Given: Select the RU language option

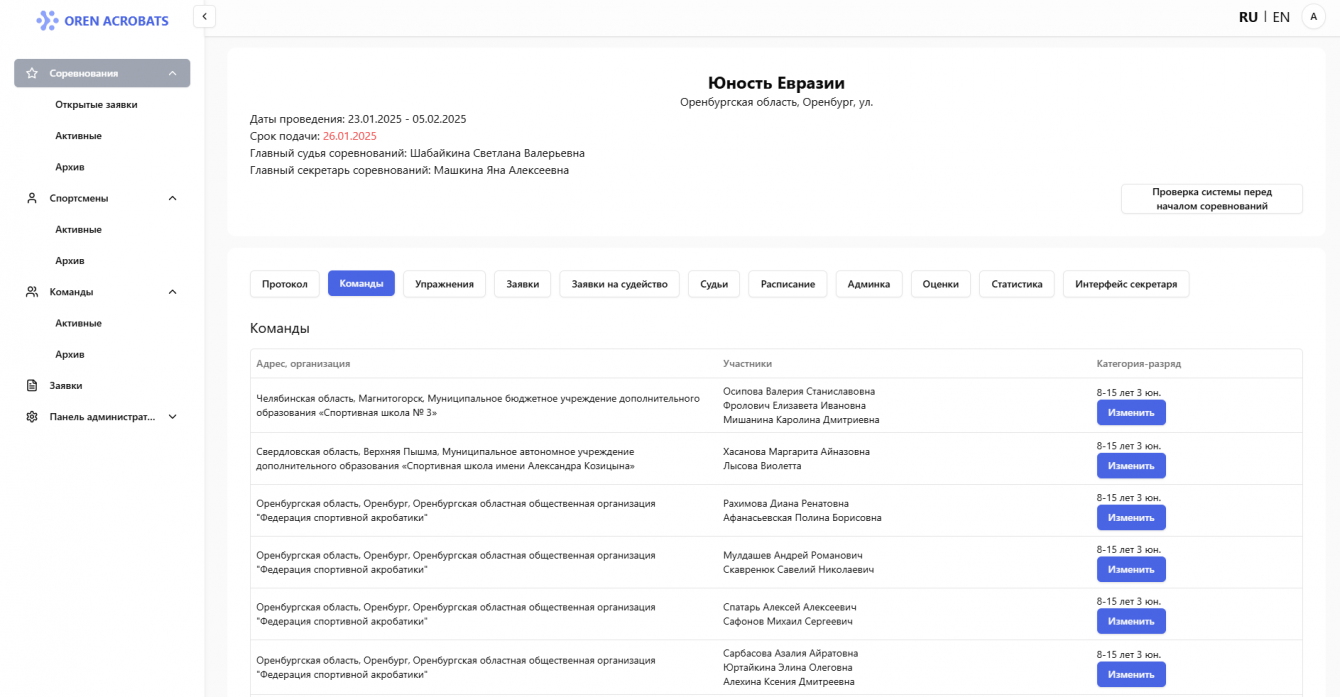Looking at the screenshot, I should 1248,17.
